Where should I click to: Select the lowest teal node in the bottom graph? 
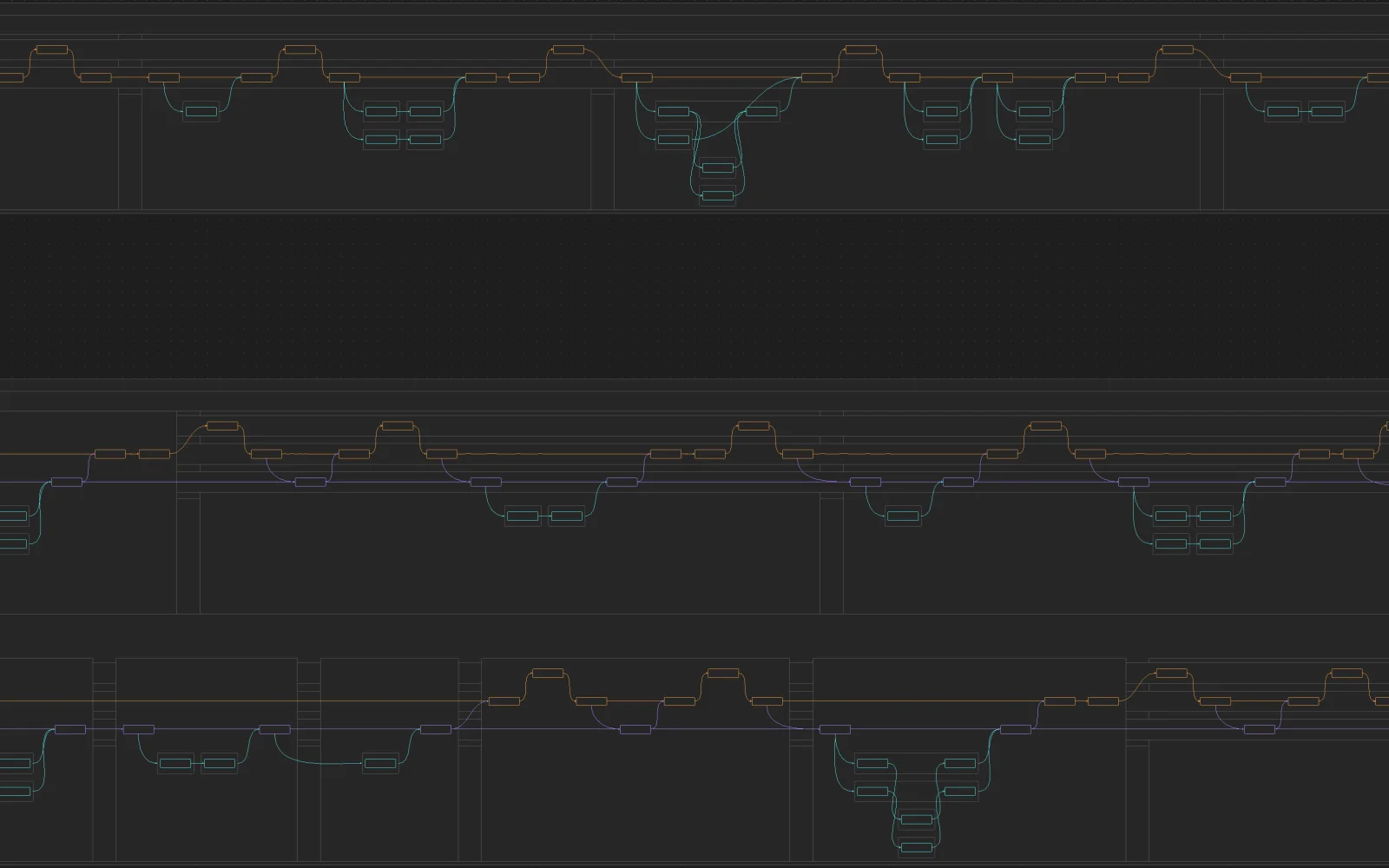coord(916,846)
